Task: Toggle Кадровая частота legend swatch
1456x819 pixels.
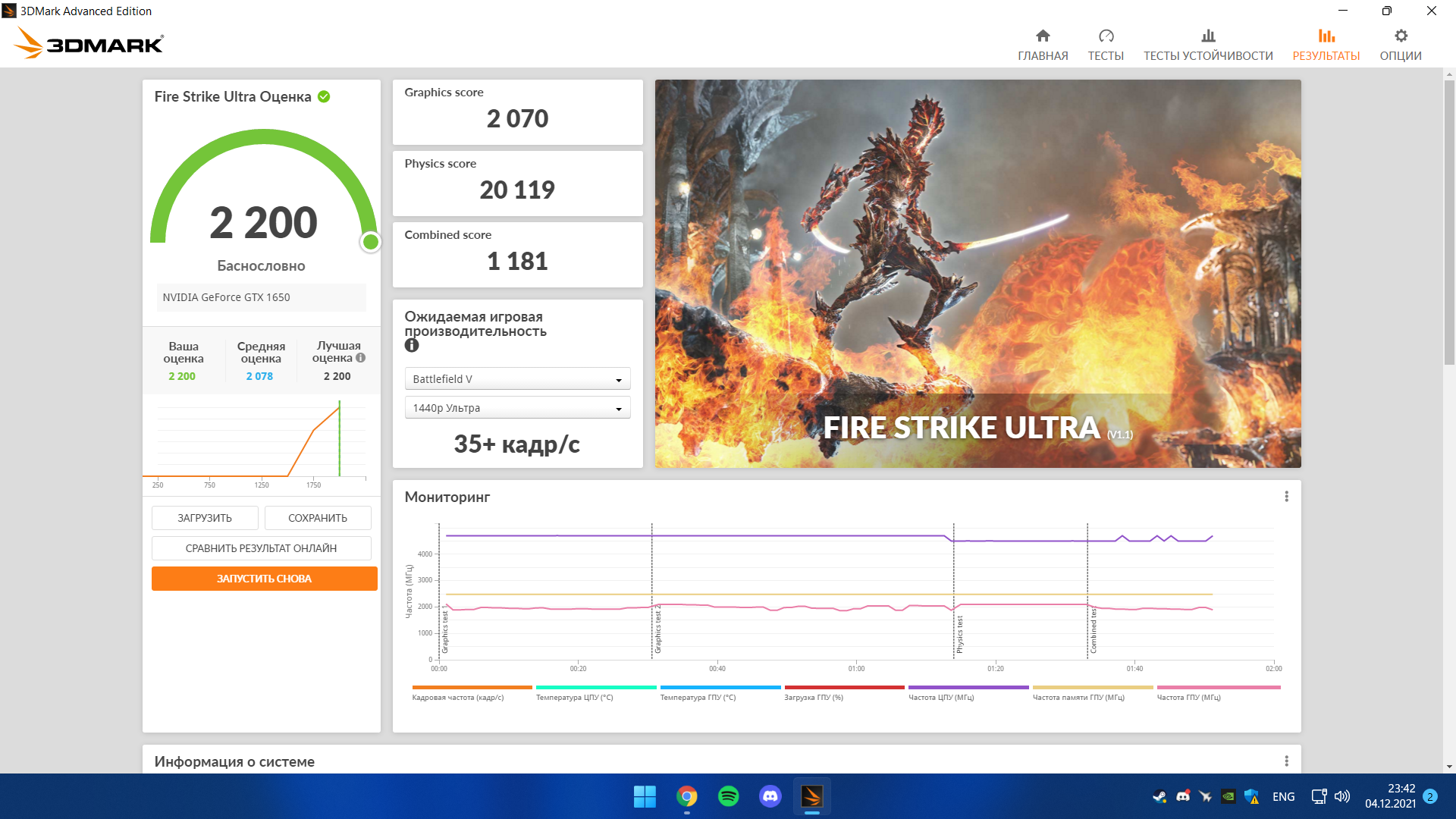Action: point(472,688)
